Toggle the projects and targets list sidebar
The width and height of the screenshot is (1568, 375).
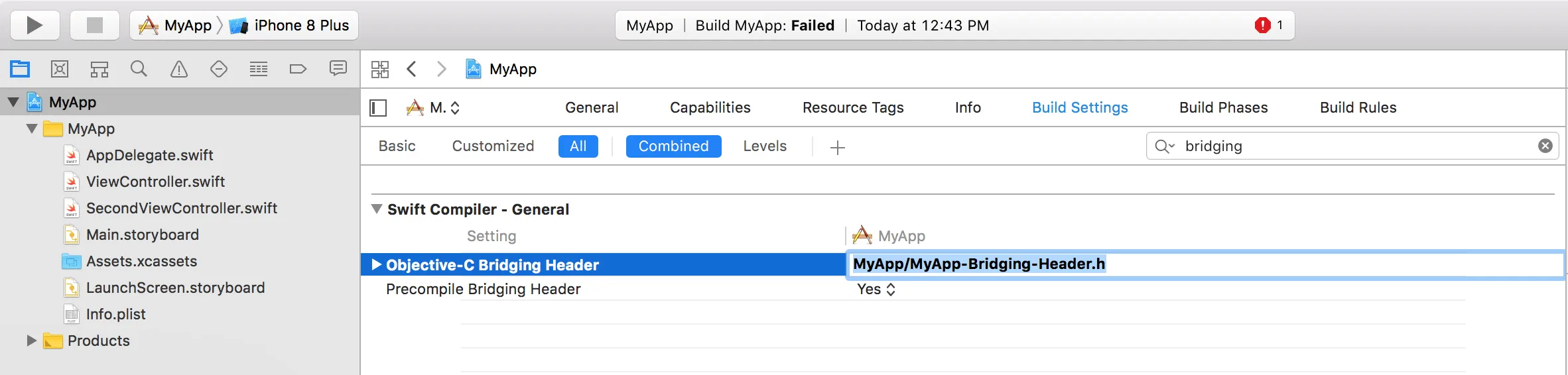coord(378,108)
